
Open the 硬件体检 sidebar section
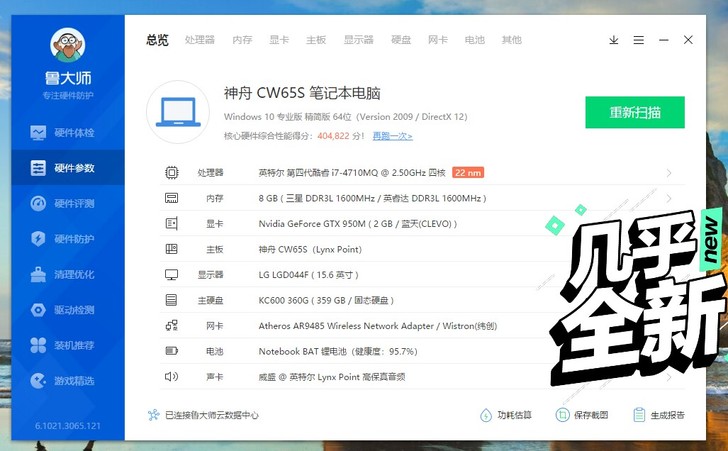coord(68,133)
